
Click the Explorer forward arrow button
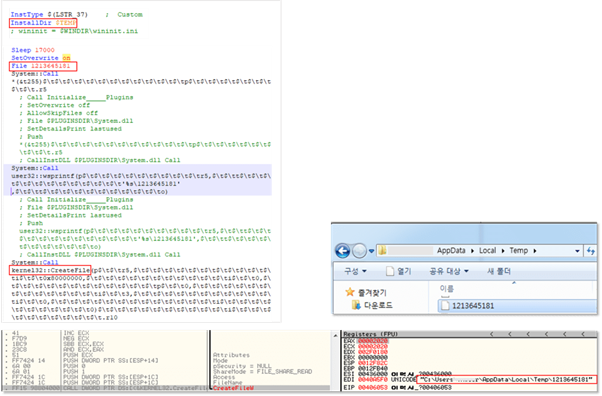pos(359,251)
